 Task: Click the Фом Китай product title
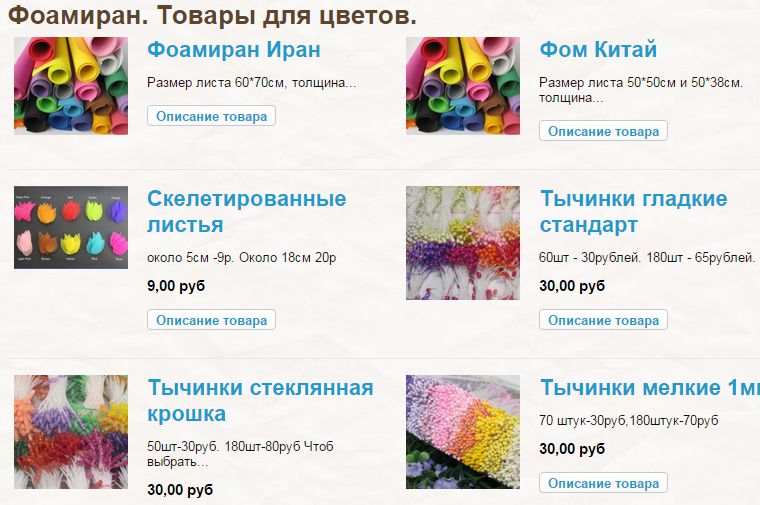click(x=598, y=49)
